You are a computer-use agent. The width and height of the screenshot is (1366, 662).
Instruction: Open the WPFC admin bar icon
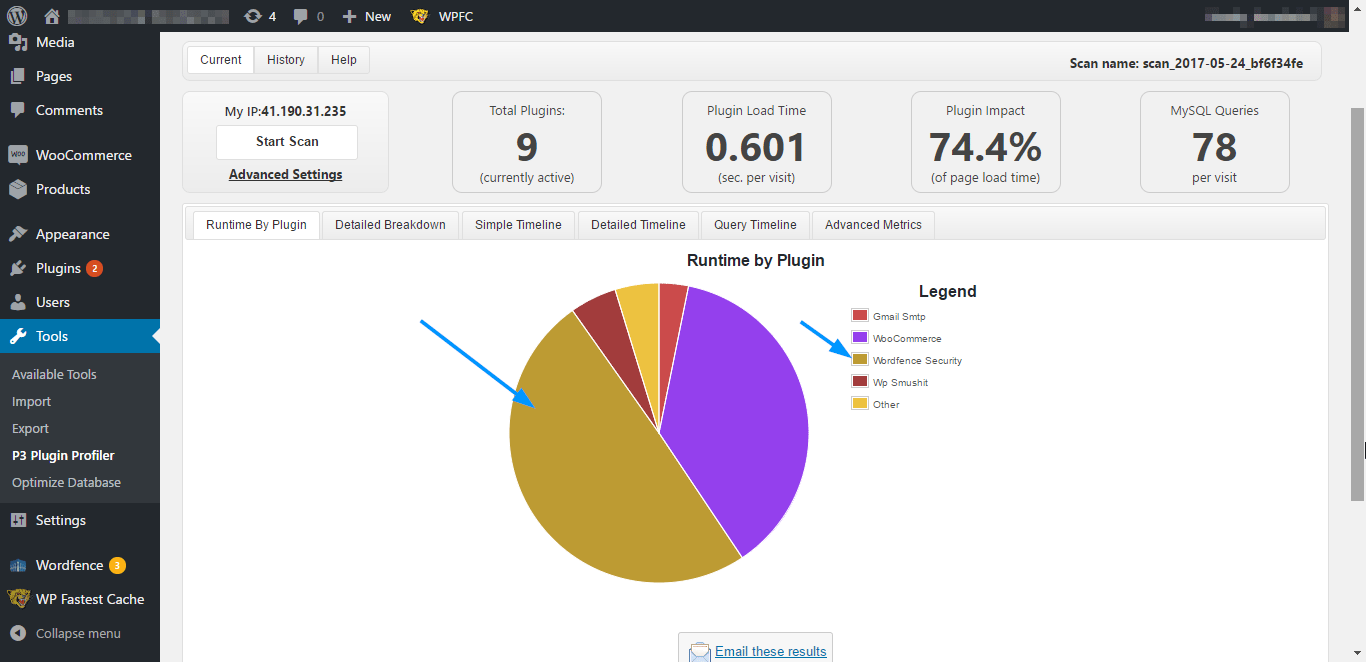coord(420,16)
